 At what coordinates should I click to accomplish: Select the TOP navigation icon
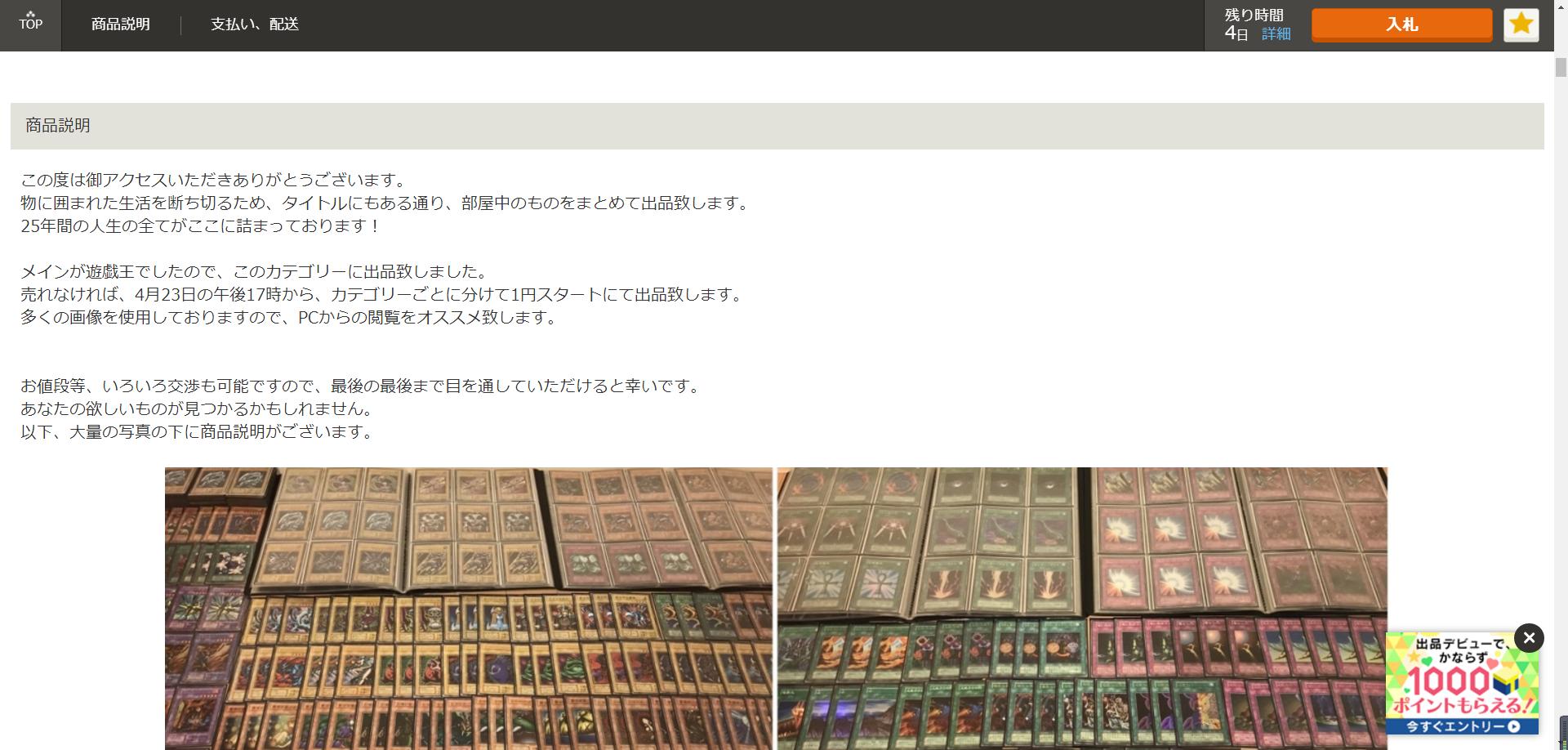(30, 24)
